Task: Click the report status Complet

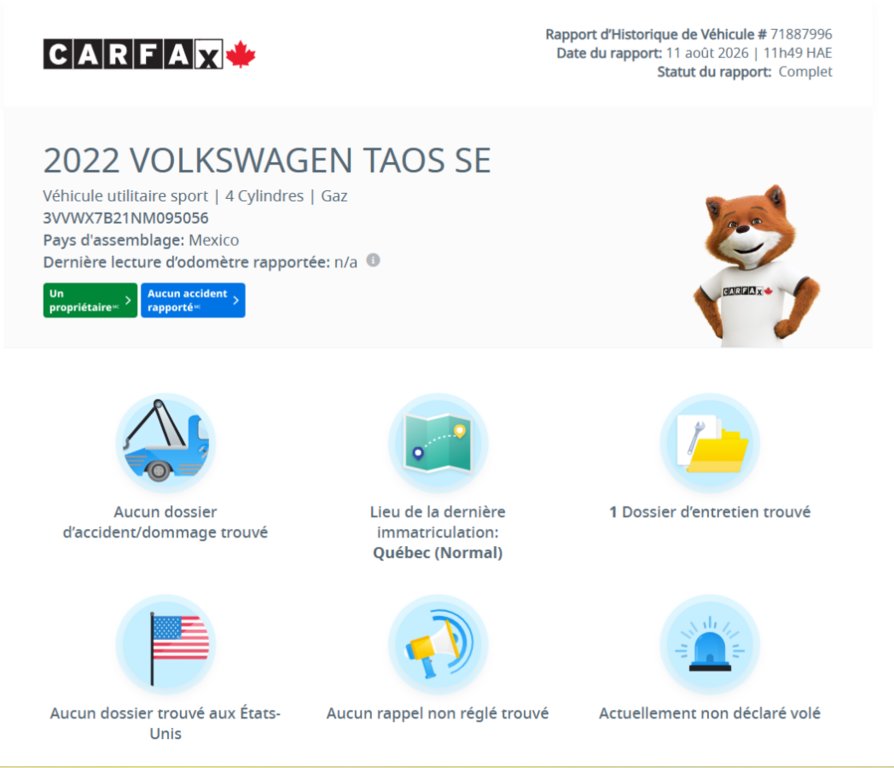Action: [805, 72]
